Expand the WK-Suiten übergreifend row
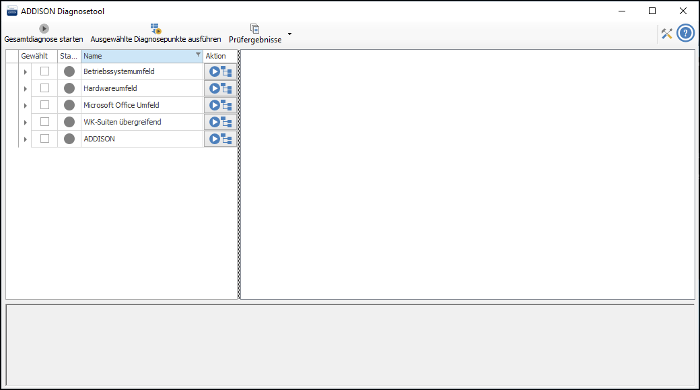The width and height of the screenshot is (700, 390). [25, 122]
